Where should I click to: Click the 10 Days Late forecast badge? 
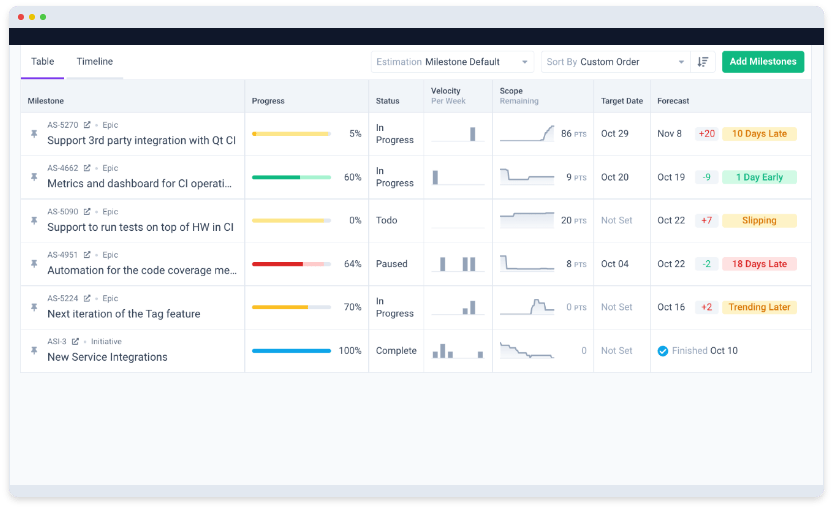(759, 134)
